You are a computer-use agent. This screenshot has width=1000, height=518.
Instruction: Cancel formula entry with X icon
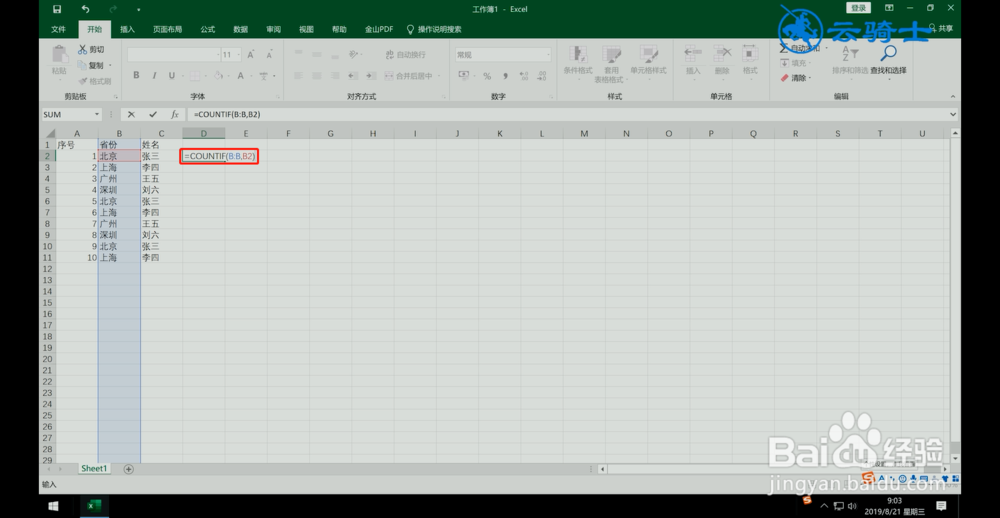pos(131,115)
